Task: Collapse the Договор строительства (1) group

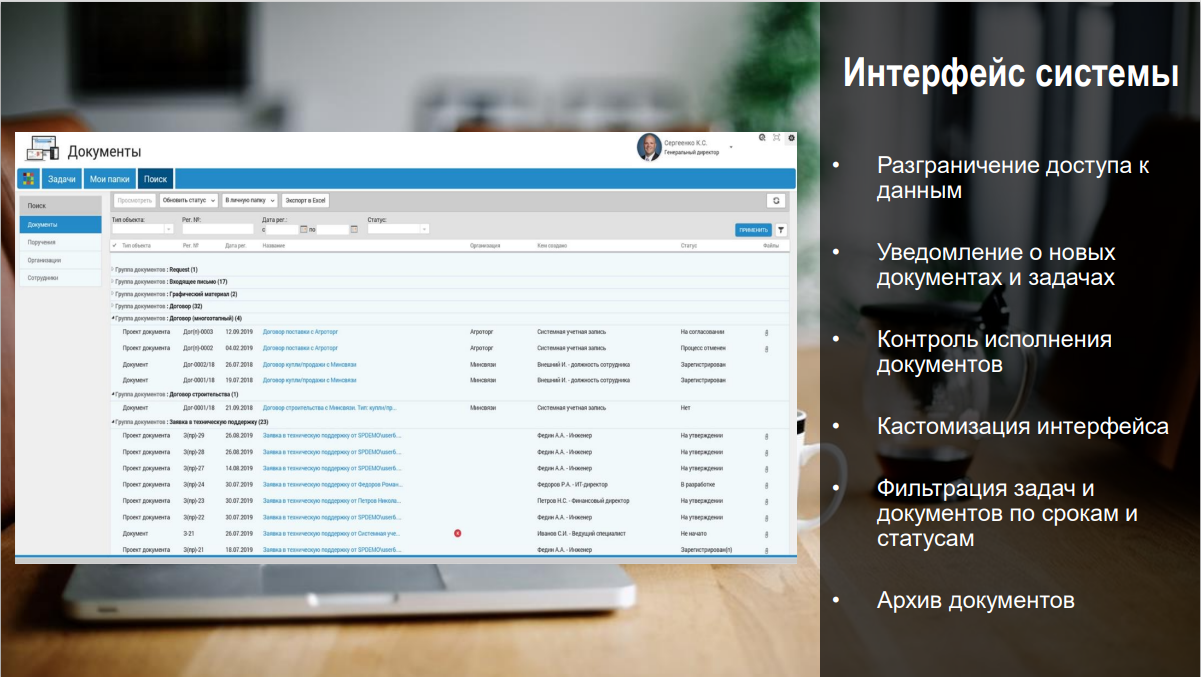Action: pyautogui.click(x=113, y=394)
